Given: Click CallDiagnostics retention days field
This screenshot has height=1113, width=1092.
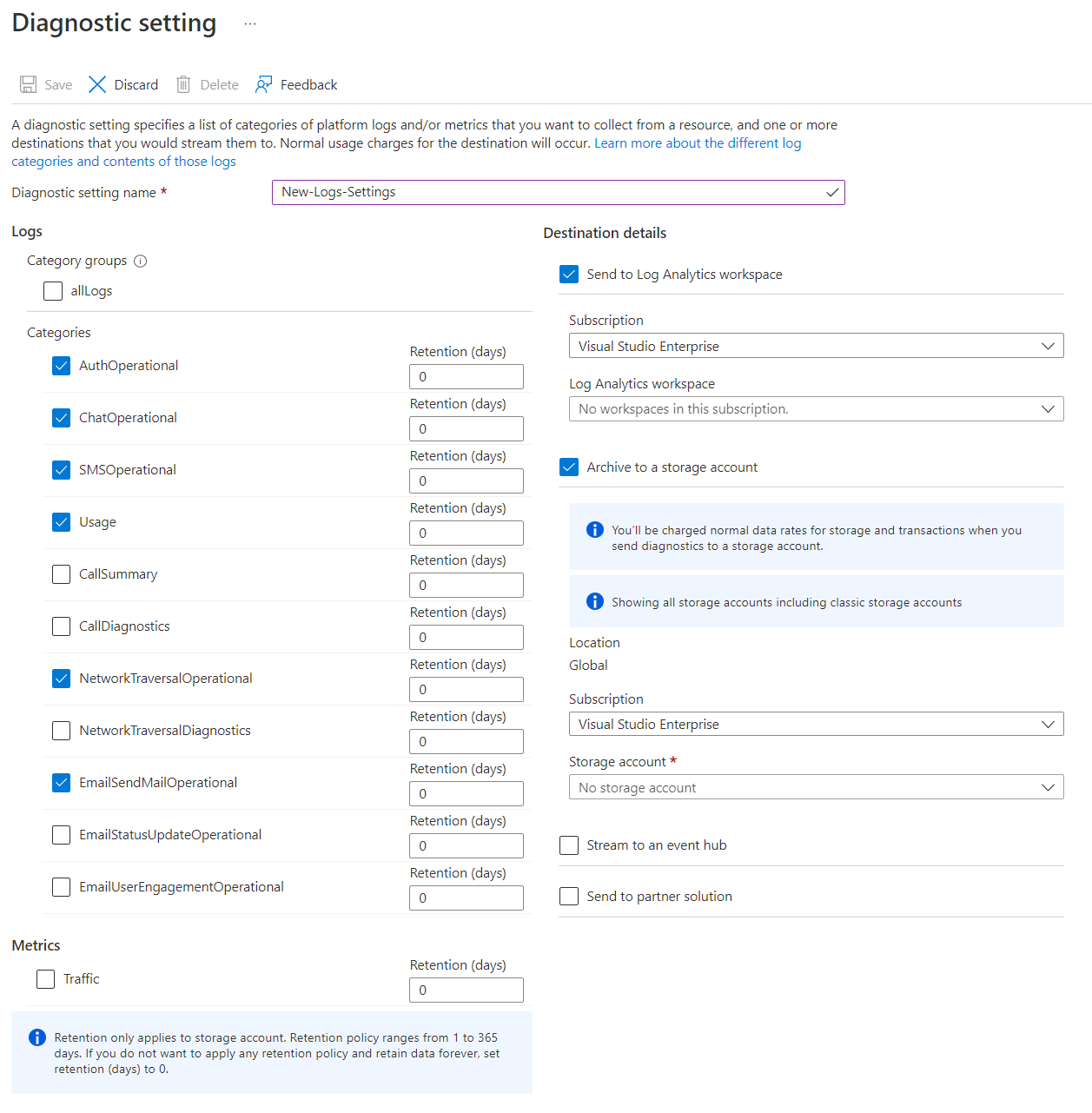Looking at the screenshot, I should tap(467, 638).
